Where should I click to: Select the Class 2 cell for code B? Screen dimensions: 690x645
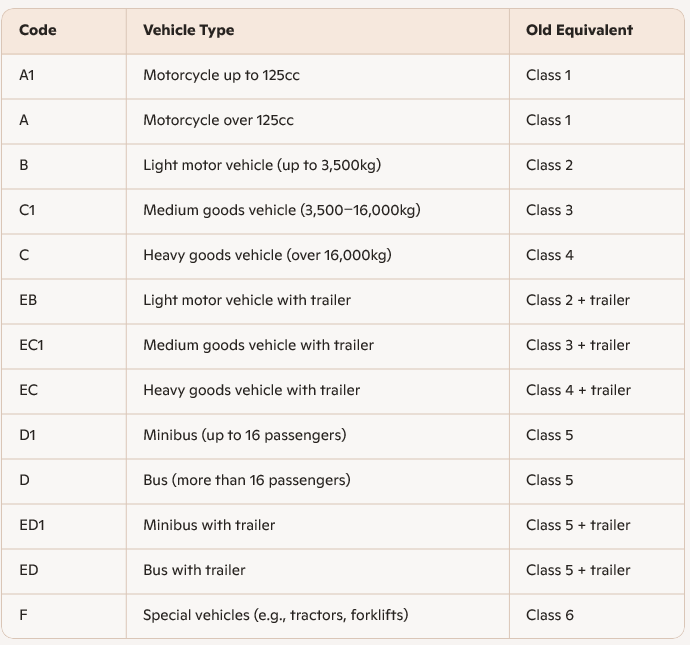[x=597, y=166]
